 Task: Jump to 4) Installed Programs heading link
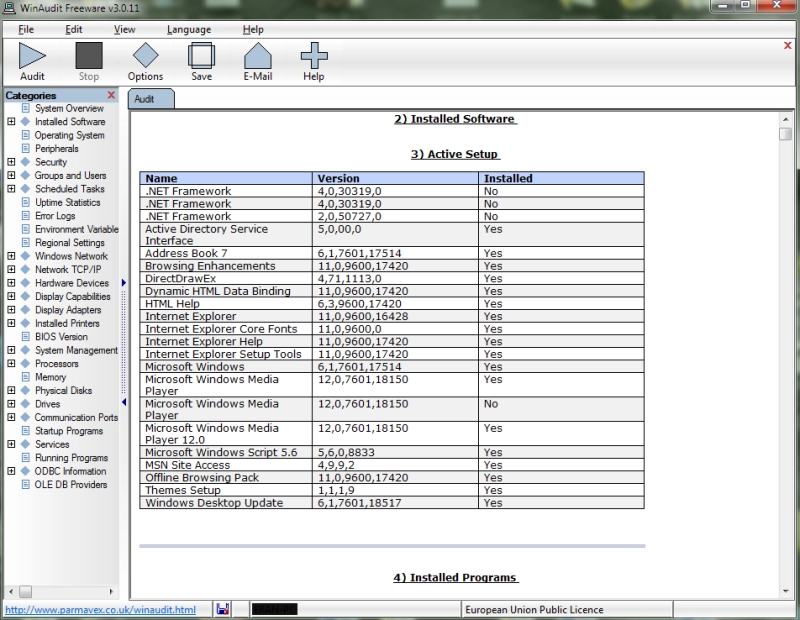click(455, 578)
